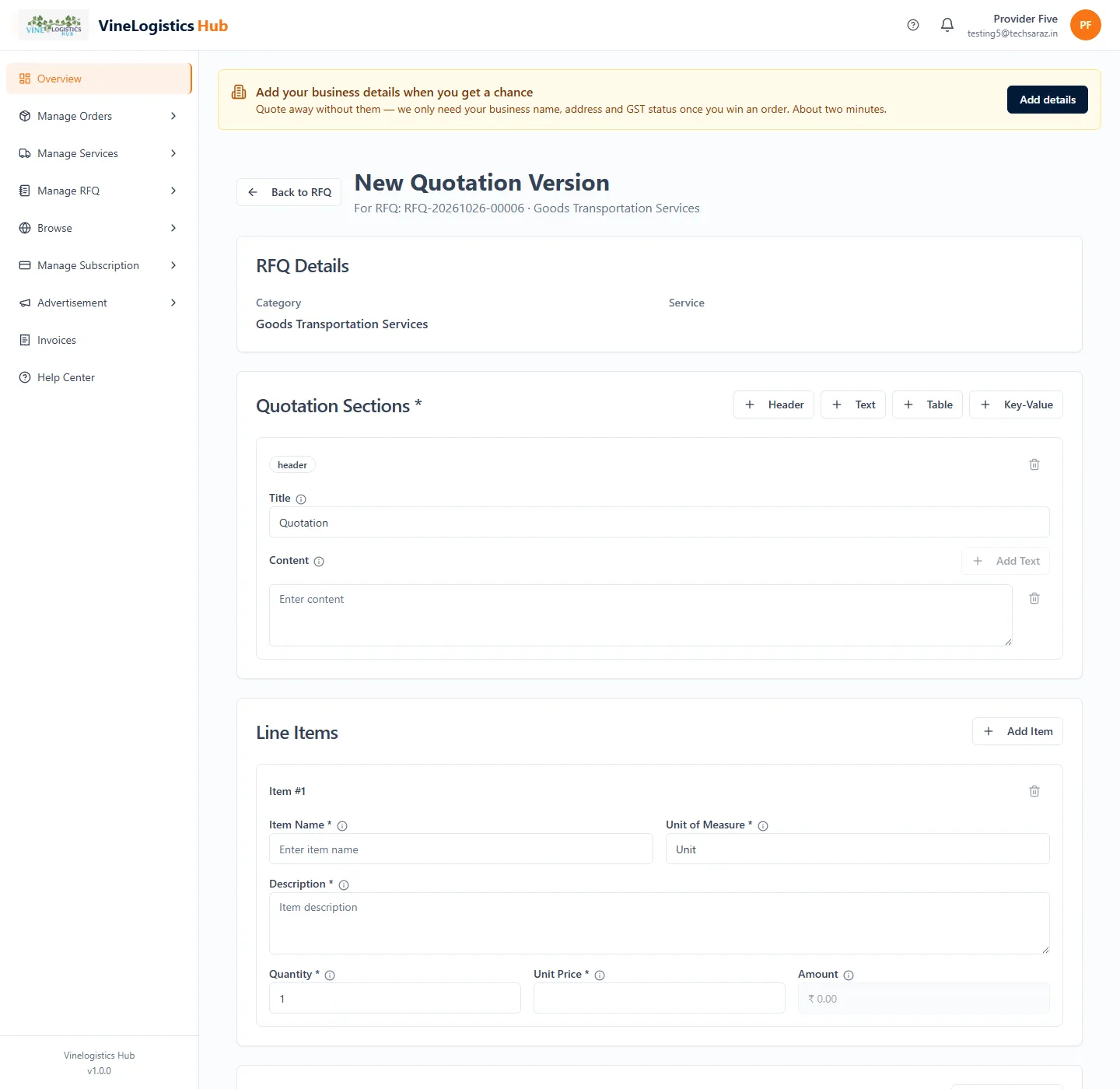Screen dimensions: 1120x1089
Task: Focus the Title field containing Quotation
Action: click(x=660, y=522)
